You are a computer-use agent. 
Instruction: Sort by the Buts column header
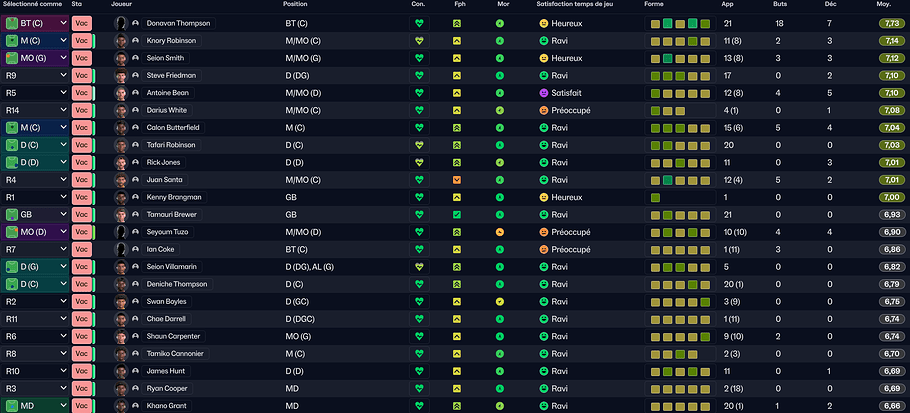[781, 4]
